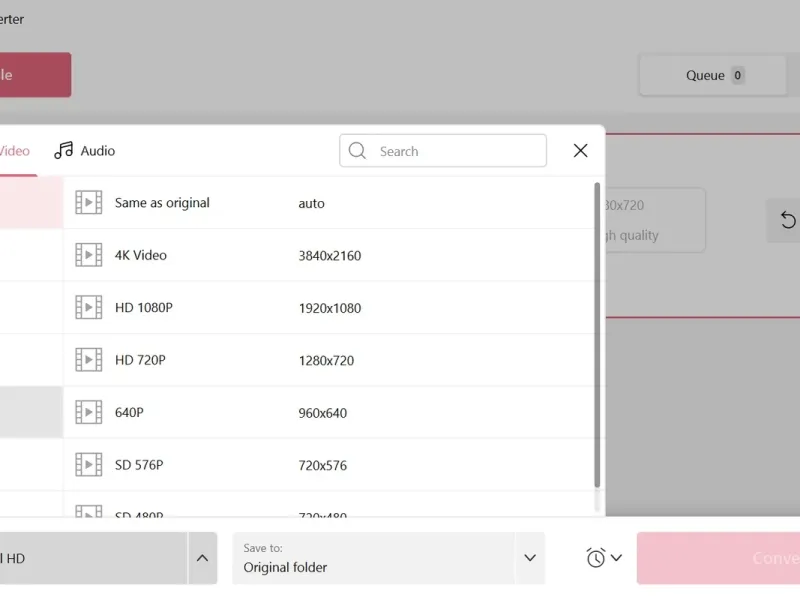Switch to the Audio tab

[85, 151]
